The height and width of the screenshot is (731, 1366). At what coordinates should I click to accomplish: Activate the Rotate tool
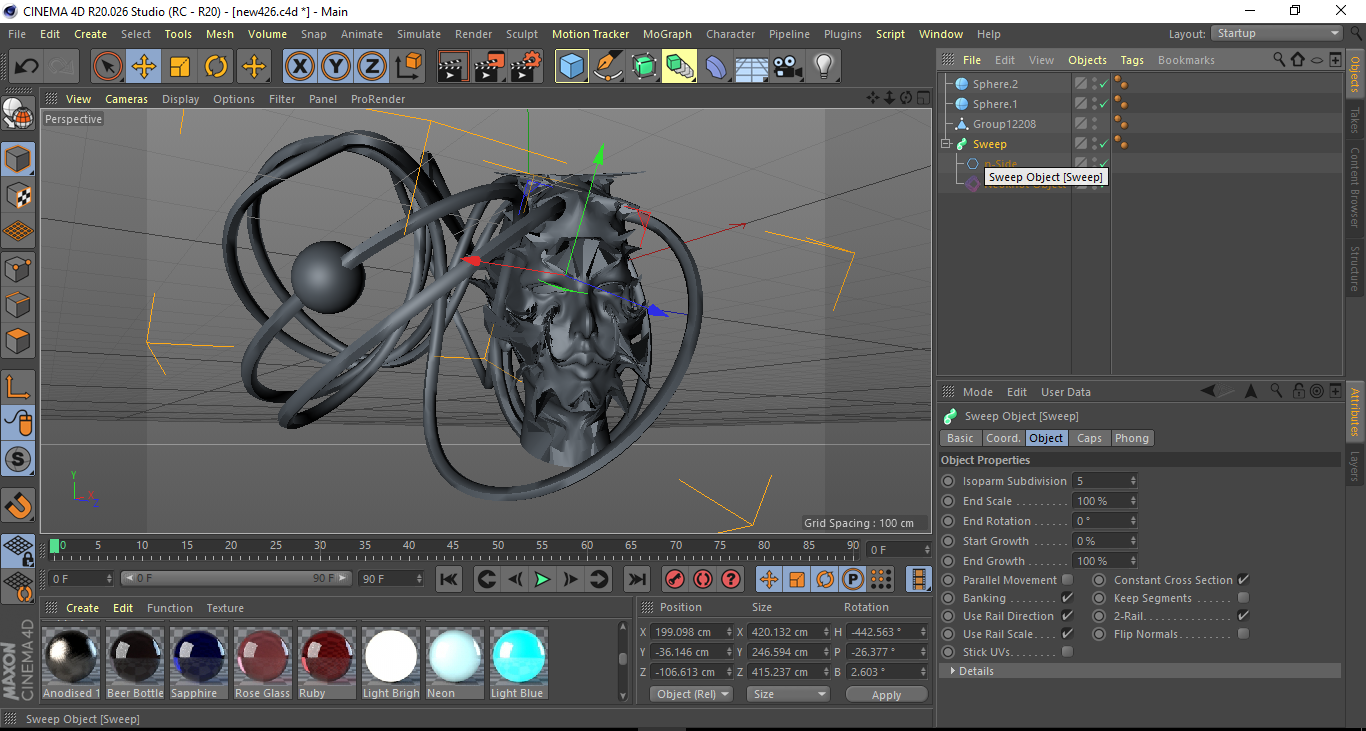pos(216,67)
